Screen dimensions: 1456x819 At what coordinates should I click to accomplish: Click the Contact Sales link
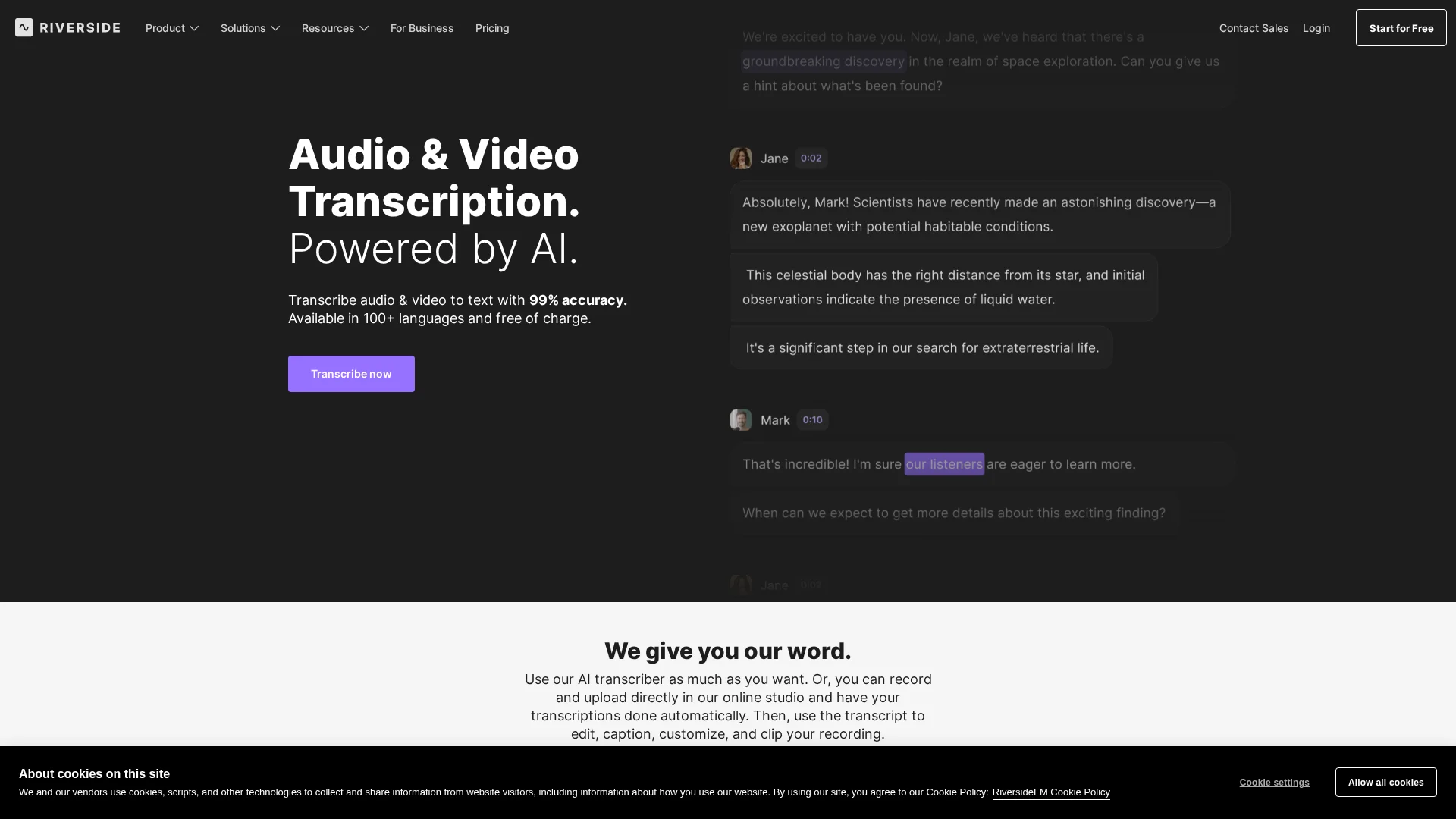point(1254,28)
